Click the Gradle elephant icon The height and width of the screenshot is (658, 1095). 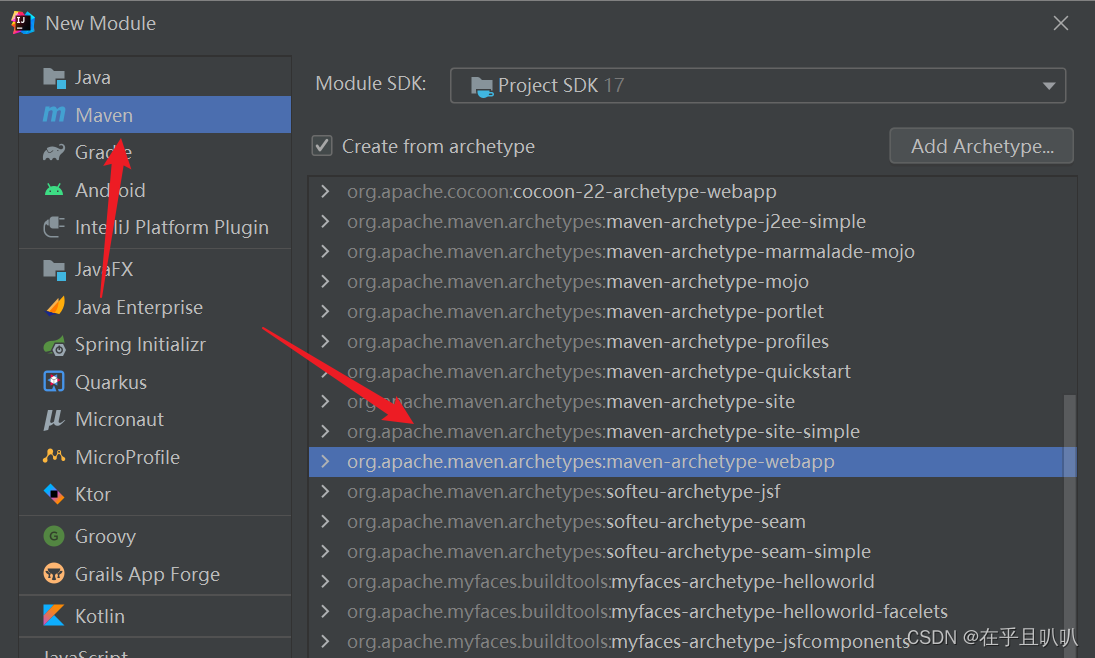tap(54, 152)
